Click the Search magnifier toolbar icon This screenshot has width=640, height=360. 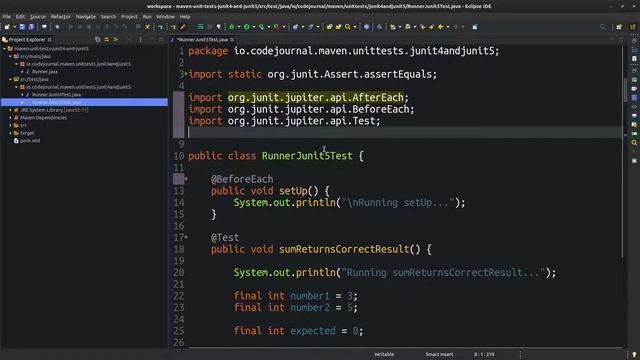(x=348, y=27)
